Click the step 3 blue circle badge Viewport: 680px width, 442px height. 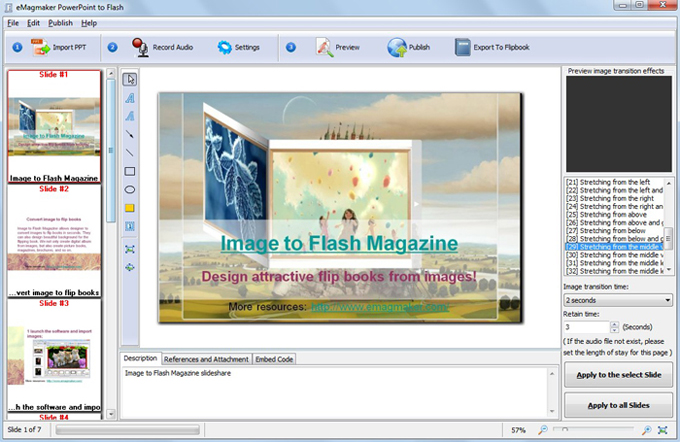point(291,47)
